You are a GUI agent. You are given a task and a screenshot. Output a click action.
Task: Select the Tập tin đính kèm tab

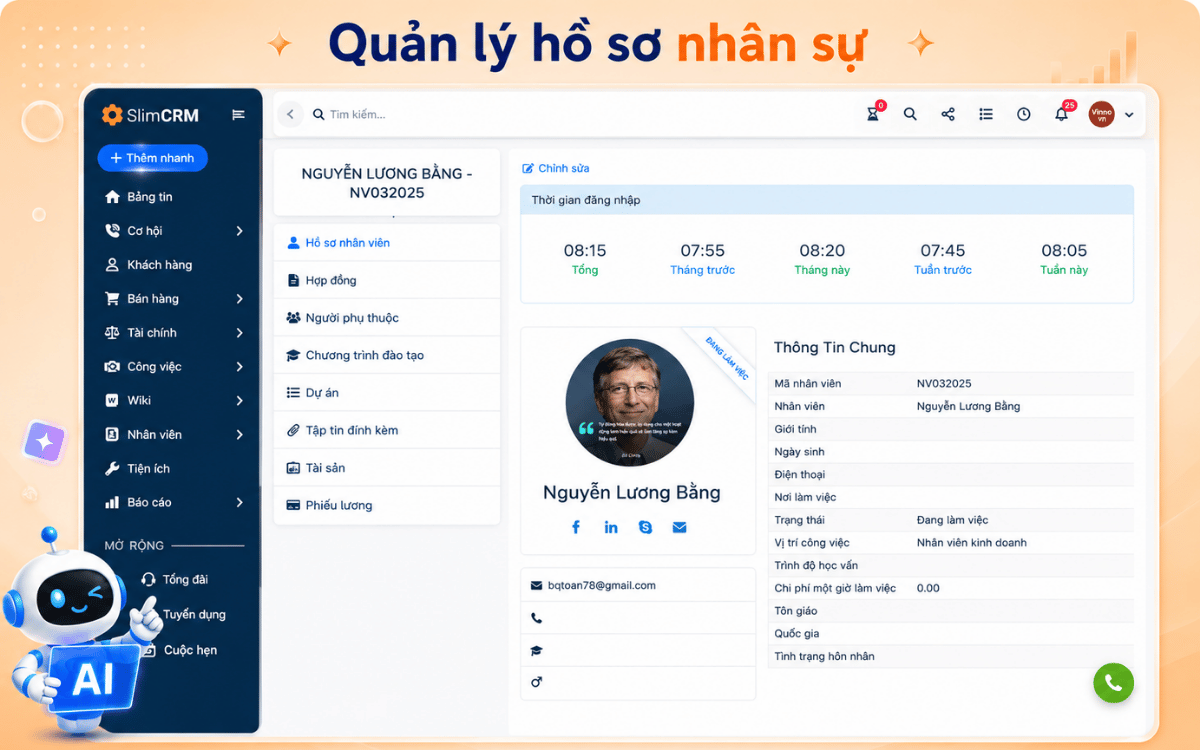click(x=387, y=431)
